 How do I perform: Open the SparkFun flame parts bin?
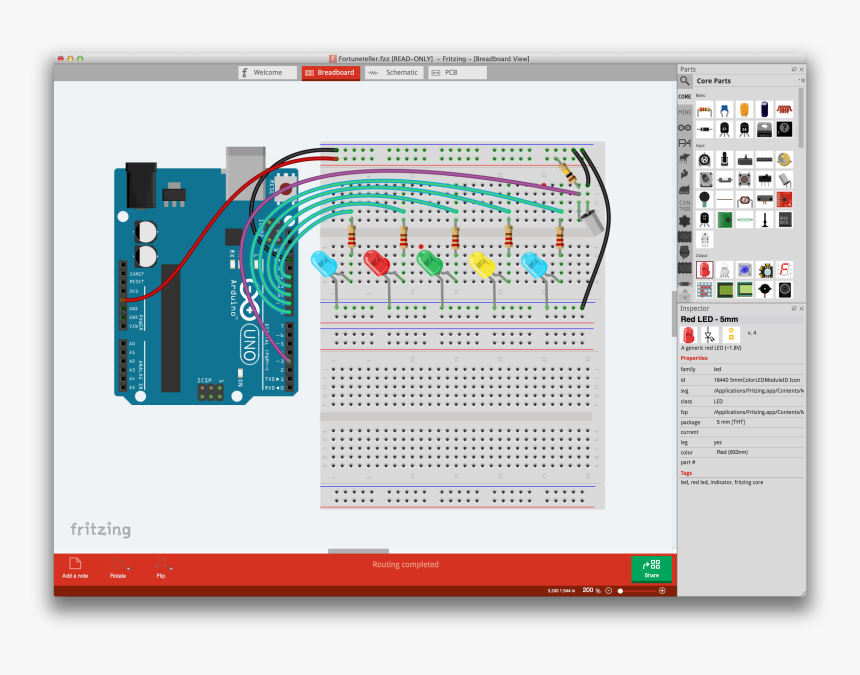(x=684, y=174)
